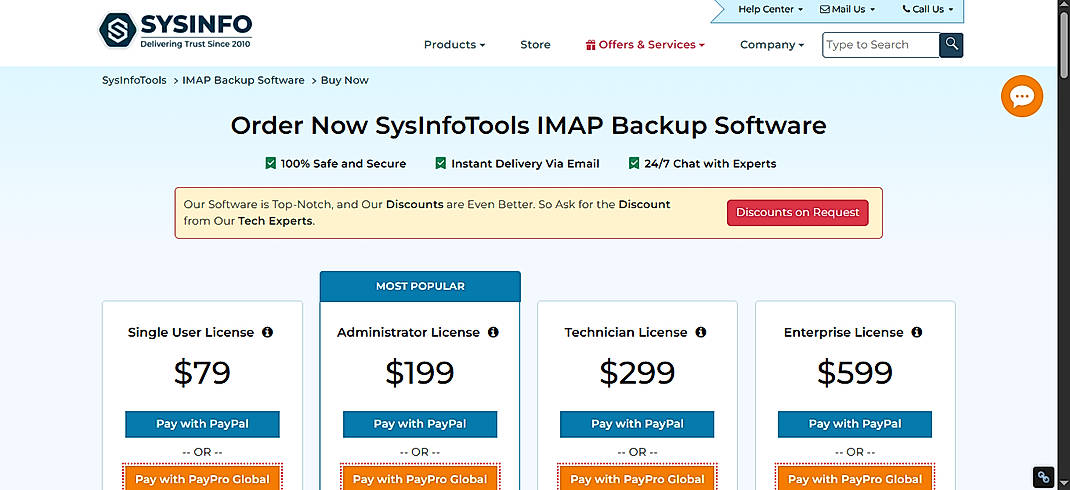Image resolution: width=1070 pixels, height=490 pixels.
Task: Click green checkmark beside 100% Safe and Secure
Action: tap(270, 163)
